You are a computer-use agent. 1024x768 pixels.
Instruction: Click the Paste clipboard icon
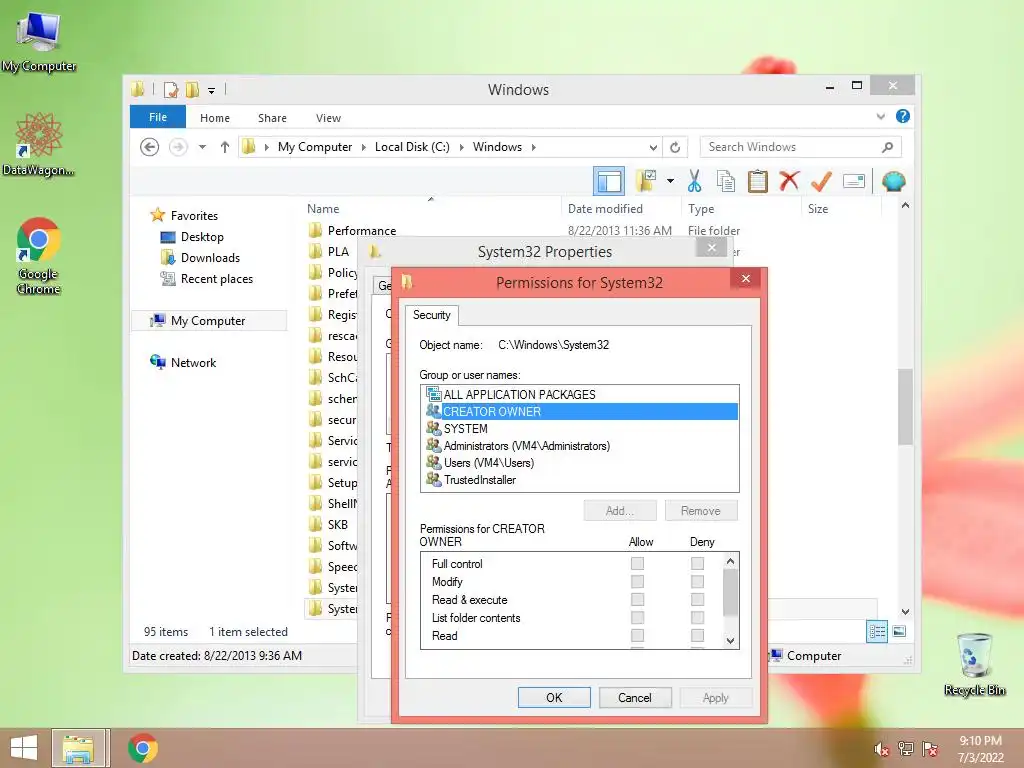pyautogui.click(x=758, y=182)
